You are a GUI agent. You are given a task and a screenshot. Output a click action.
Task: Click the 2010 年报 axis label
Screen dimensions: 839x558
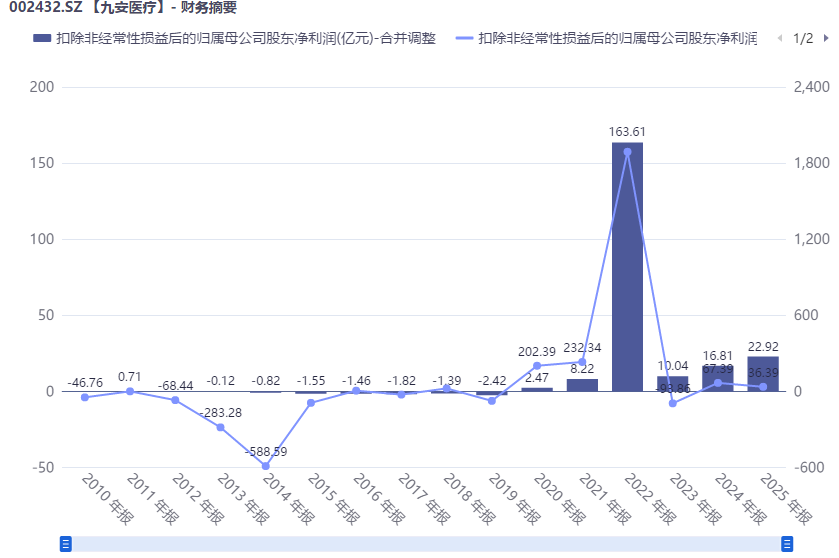click(108, 499)
